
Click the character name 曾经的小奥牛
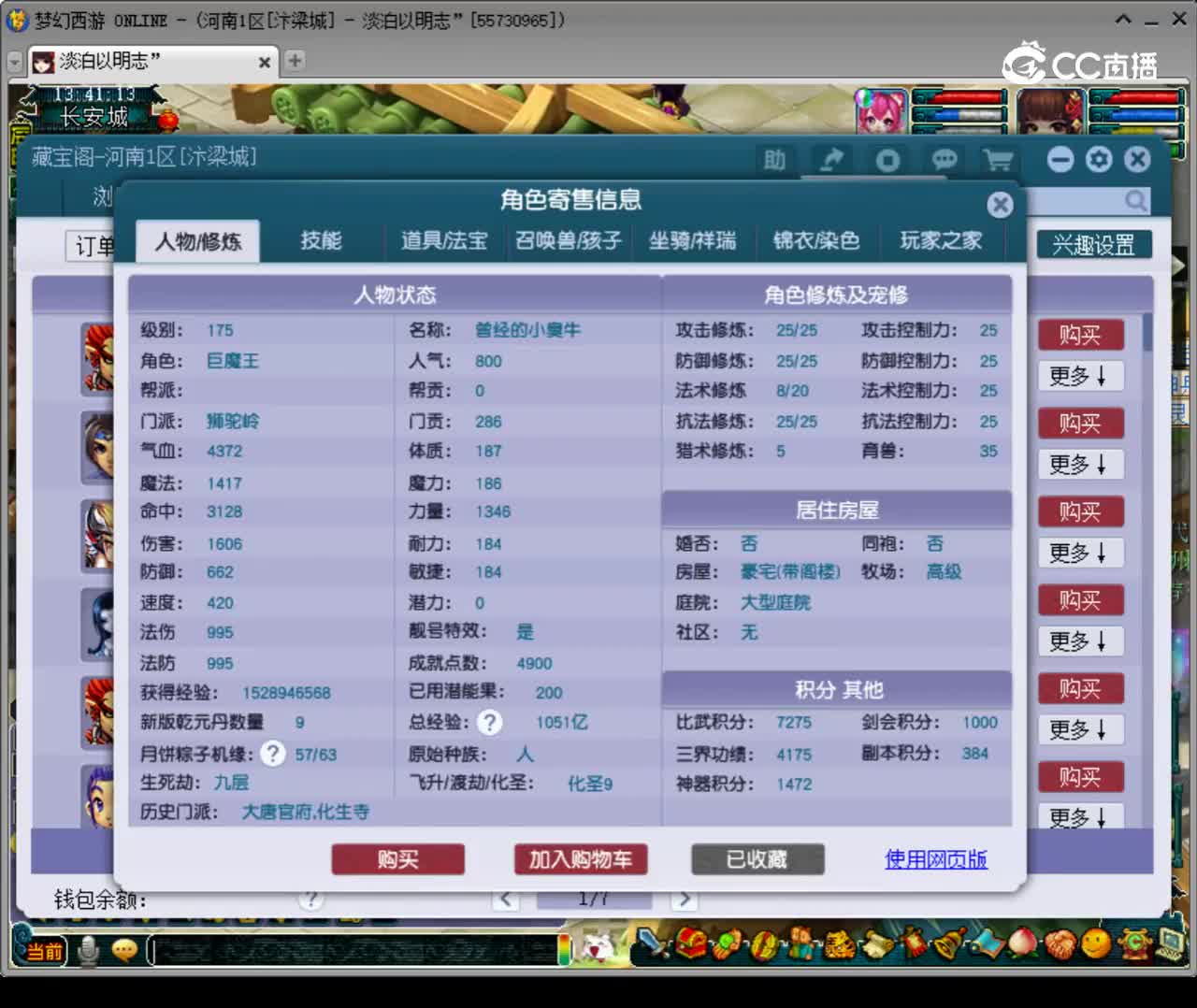click(527, 330)
